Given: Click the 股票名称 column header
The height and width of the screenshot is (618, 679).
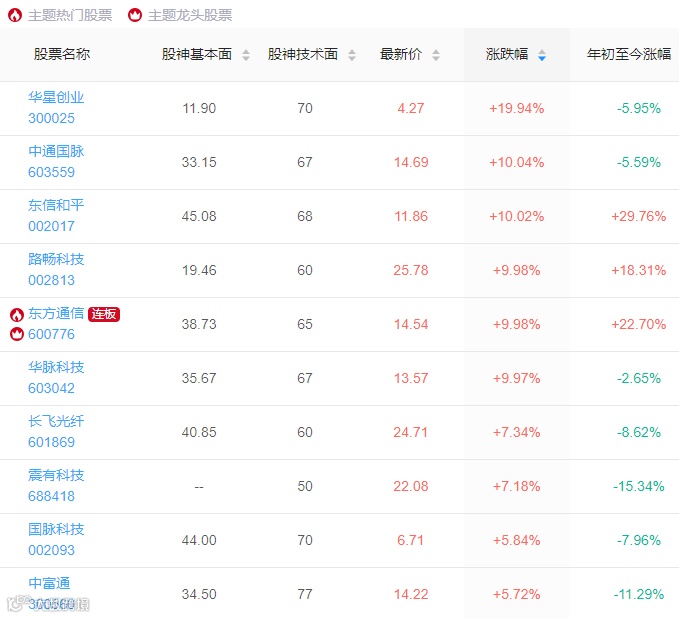Looking at the screenshot, I should click(x=62, y=54).
